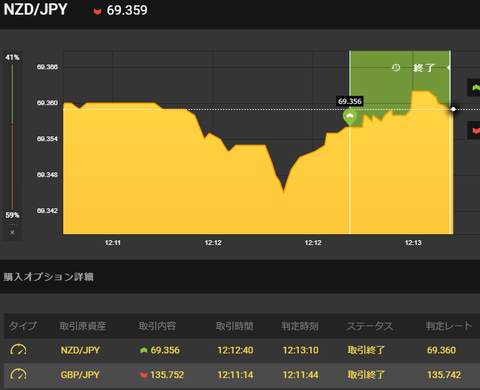480x390 pixels.
Task: Click 取引終了 status in the NZD/JPY row
Action: pyautogui.click(x=366, y=350)
